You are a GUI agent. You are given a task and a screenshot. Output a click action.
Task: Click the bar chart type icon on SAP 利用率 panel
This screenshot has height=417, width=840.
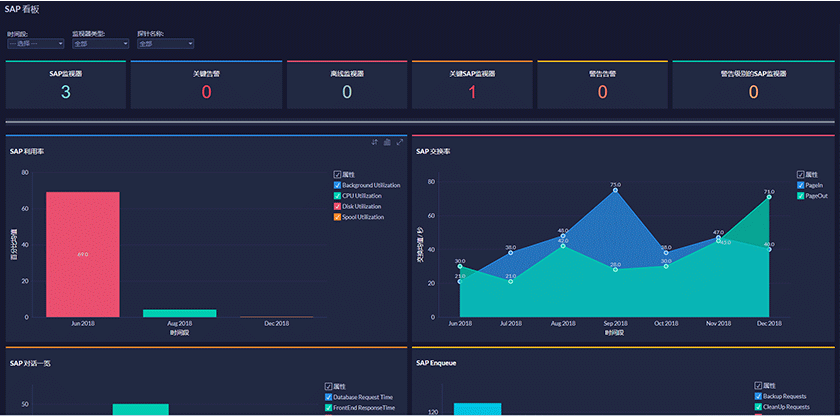[387, 142]
